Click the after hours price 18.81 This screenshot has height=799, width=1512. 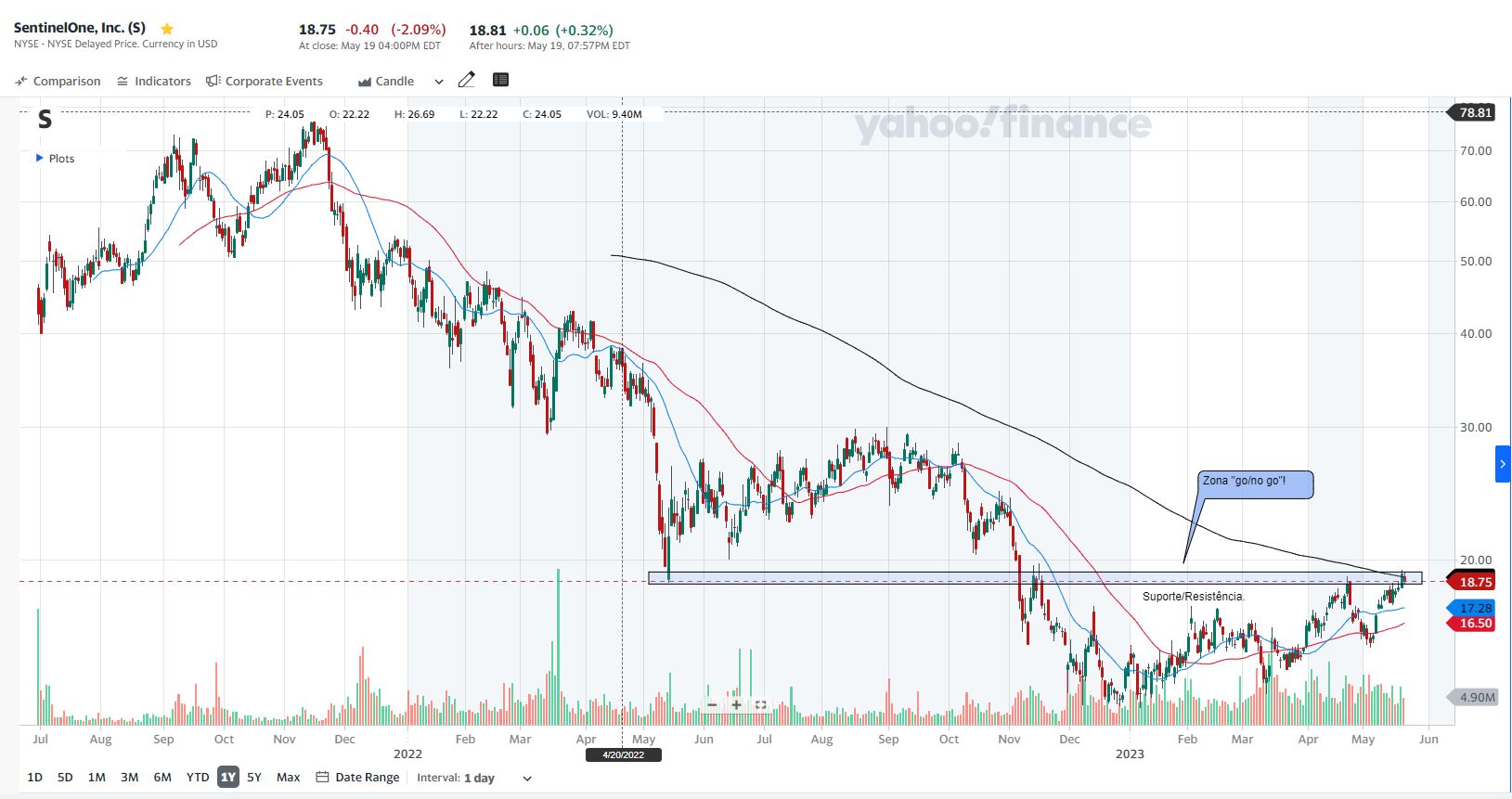pyautogui.click(x=488, y=31)
